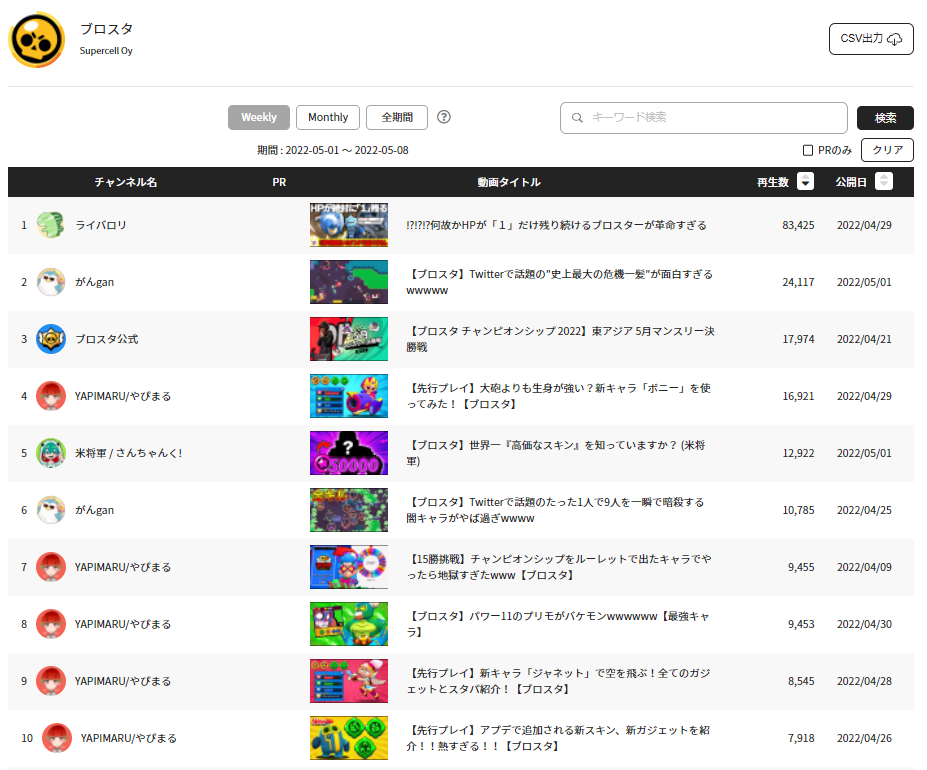Click the クリア clear button

887,150
